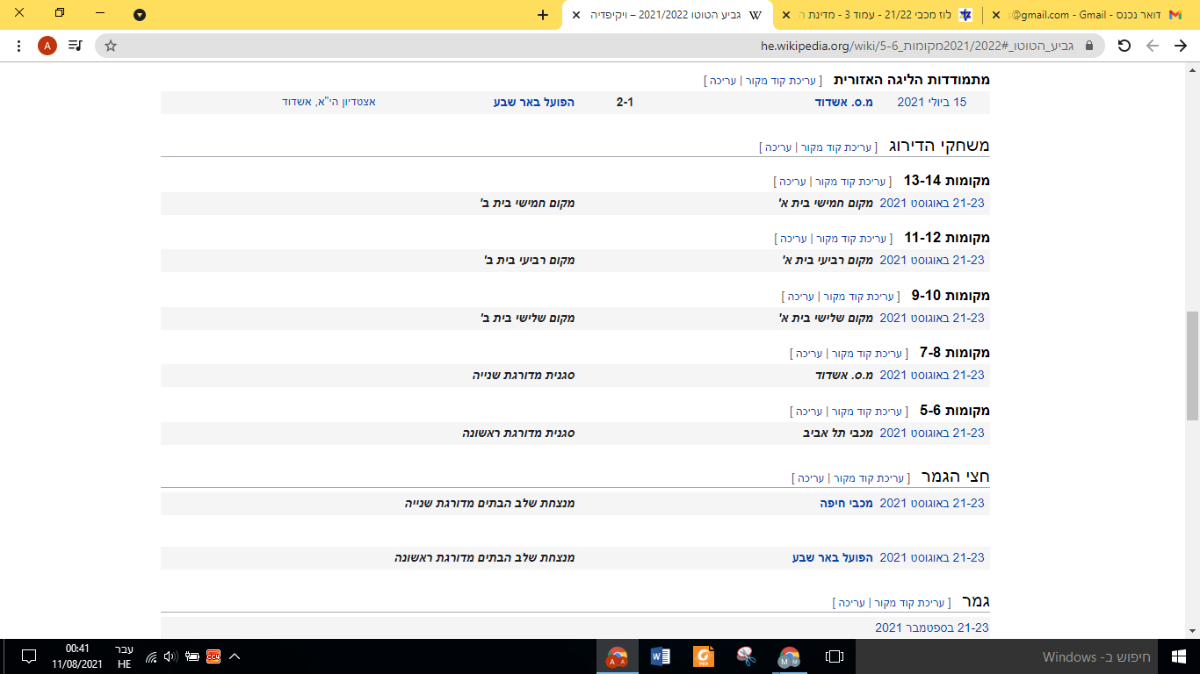
Task: Open מ.ס. אשדוד link in the 2-1 row
Action: coord(844,102)
